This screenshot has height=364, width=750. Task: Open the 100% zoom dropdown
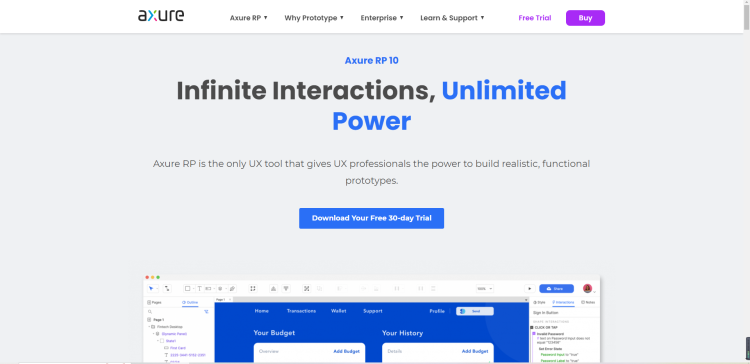(485, 288)
